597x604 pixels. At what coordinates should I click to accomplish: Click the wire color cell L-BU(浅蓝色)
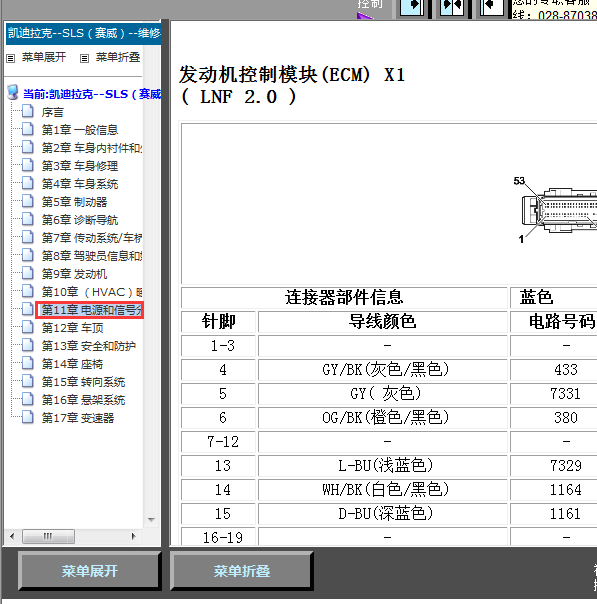click(383, 466)
